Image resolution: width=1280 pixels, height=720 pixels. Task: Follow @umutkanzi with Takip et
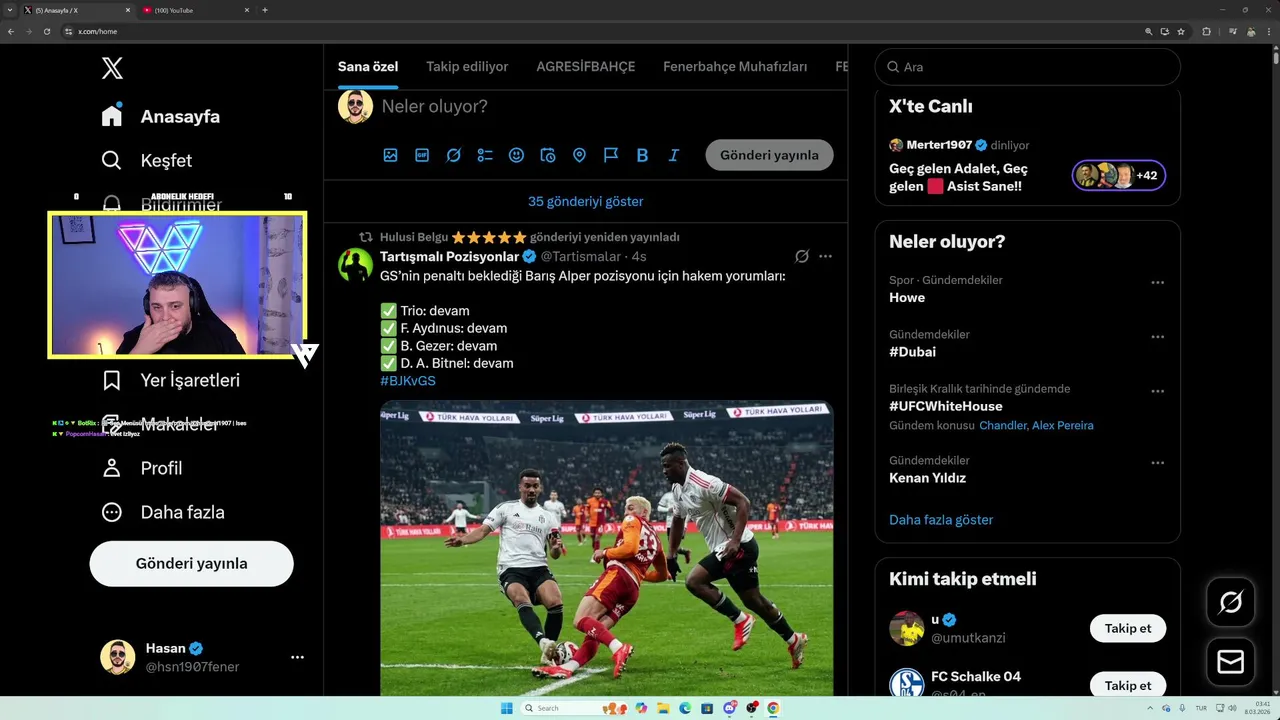[1128, 628]
